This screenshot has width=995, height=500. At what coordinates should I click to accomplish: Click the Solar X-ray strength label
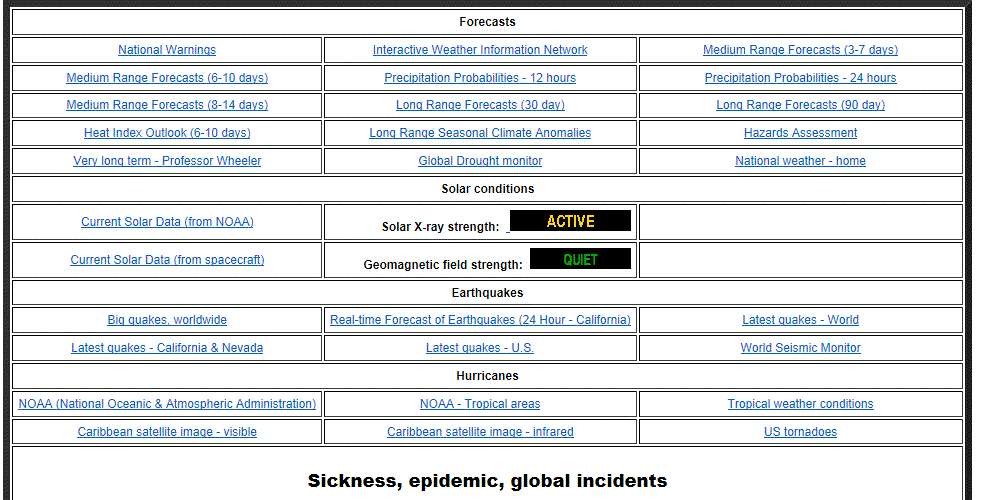tap(440, 227)
